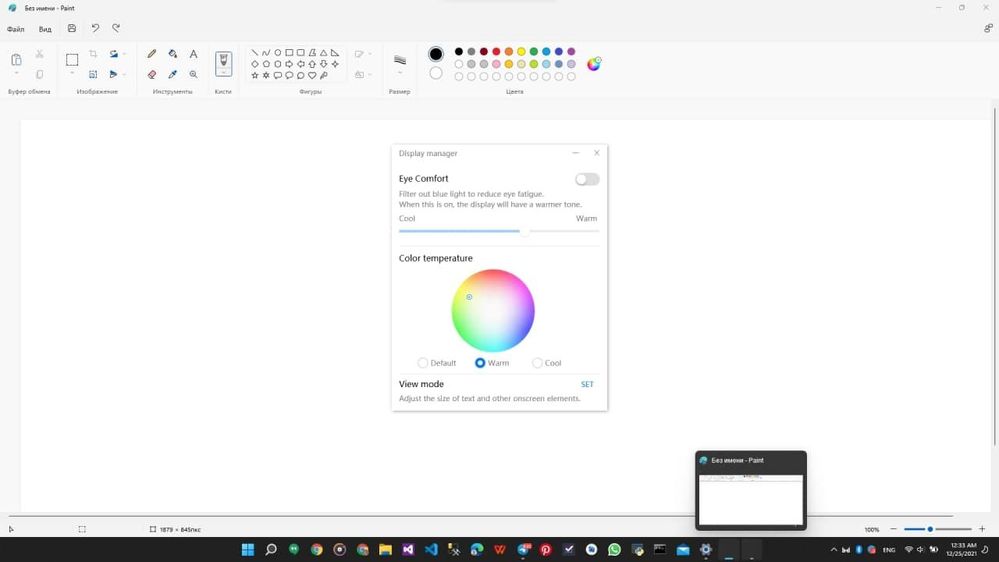The height and width of the screenshot is (562, 999).
Task: Click the Paint zoom slider handle
Action: click(x=930, y=529)
